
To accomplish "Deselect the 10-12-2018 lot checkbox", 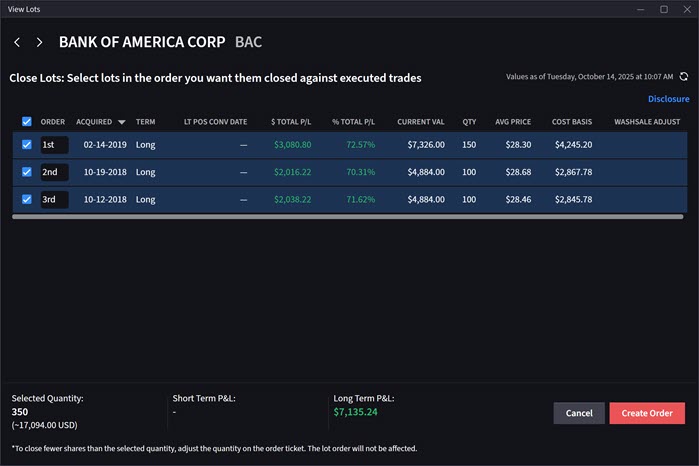I will pos(27,199).
